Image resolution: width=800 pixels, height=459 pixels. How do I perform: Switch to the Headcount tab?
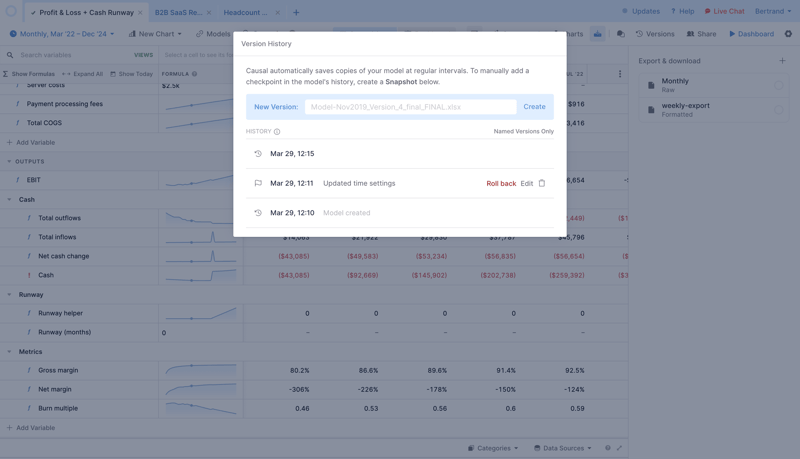coord(245,12)
